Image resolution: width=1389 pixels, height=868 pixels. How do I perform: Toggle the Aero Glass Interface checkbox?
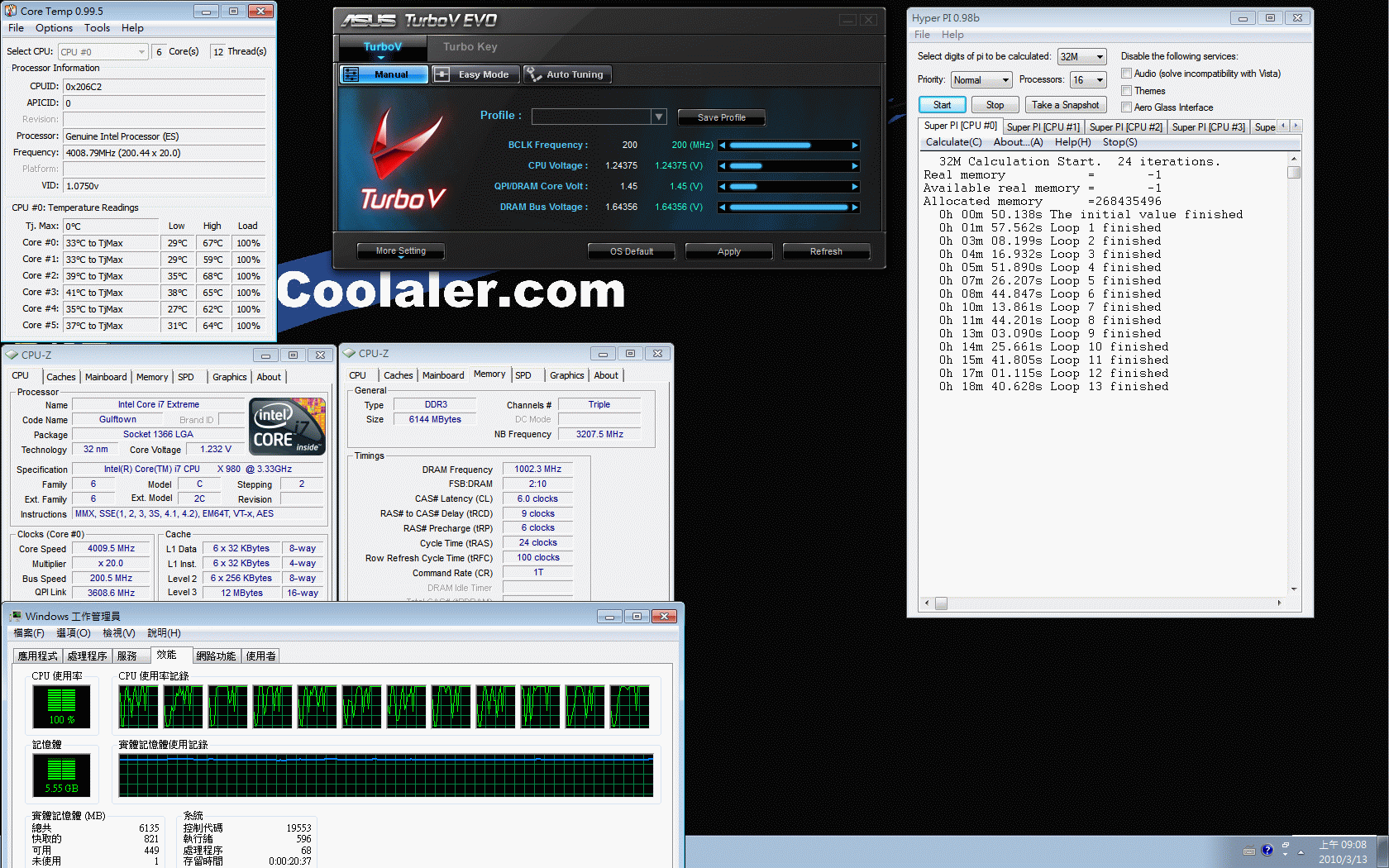click(x=1126, y=107)
